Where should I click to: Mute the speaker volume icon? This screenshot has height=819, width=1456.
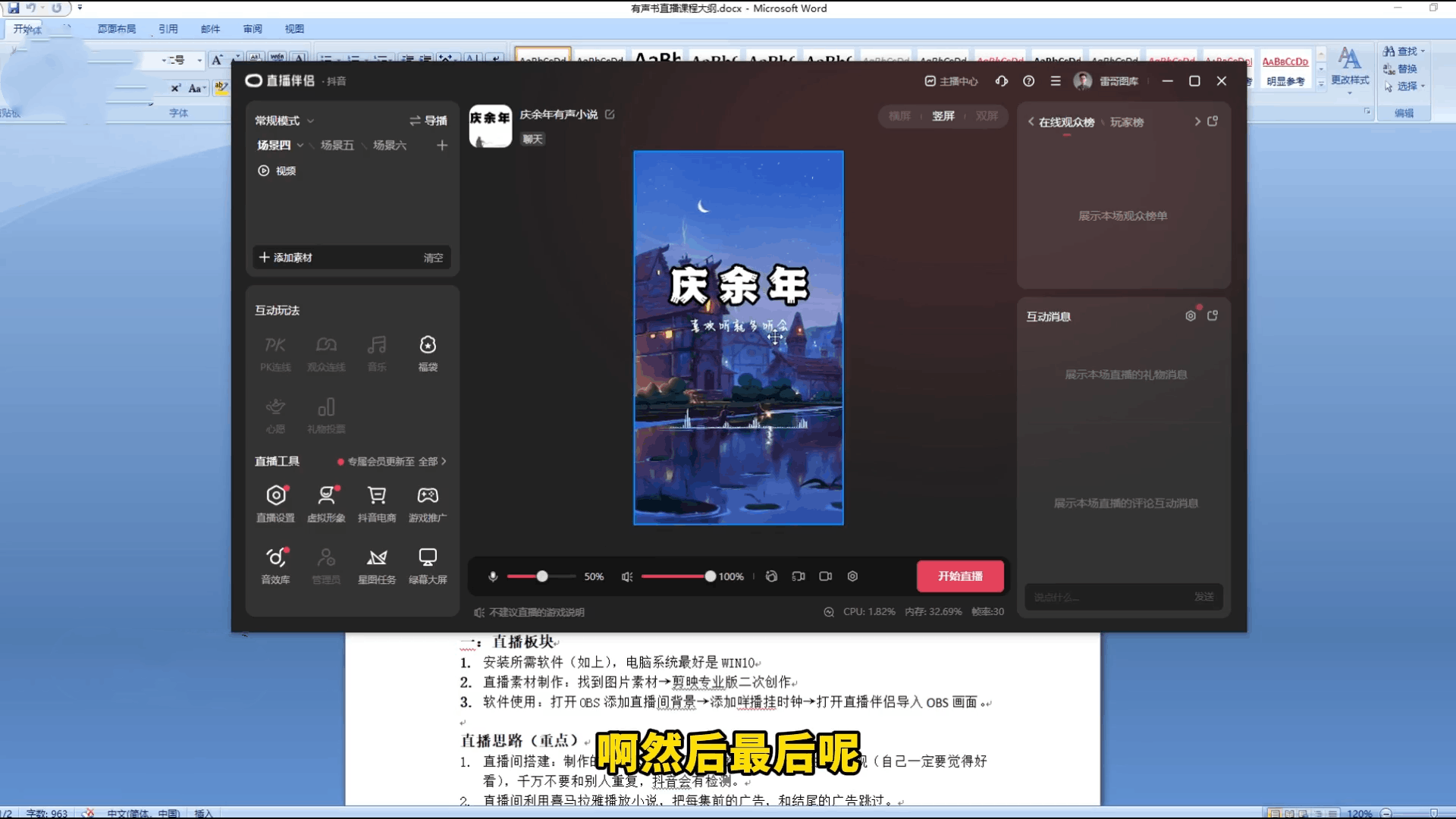point(627,576)
